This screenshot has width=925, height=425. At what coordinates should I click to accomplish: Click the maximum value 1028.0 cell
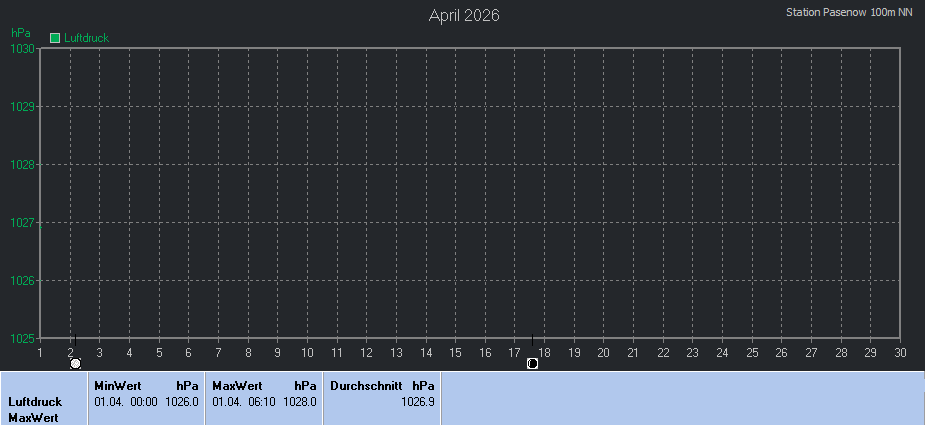coord(300,401)
